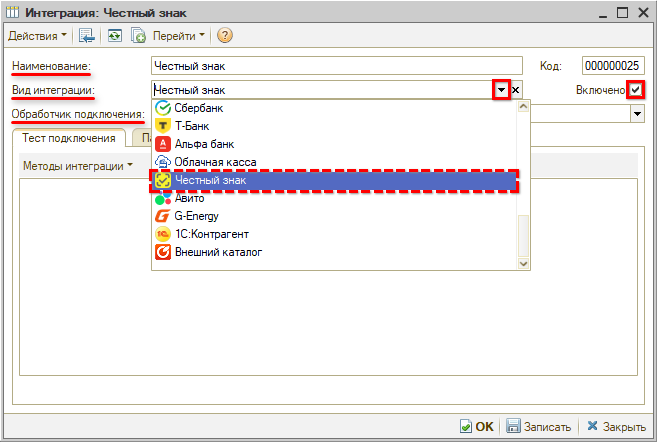Click the first toolbar icon after Действия
The height and width of the screenshot is (442, 657).
click(88, 36)
